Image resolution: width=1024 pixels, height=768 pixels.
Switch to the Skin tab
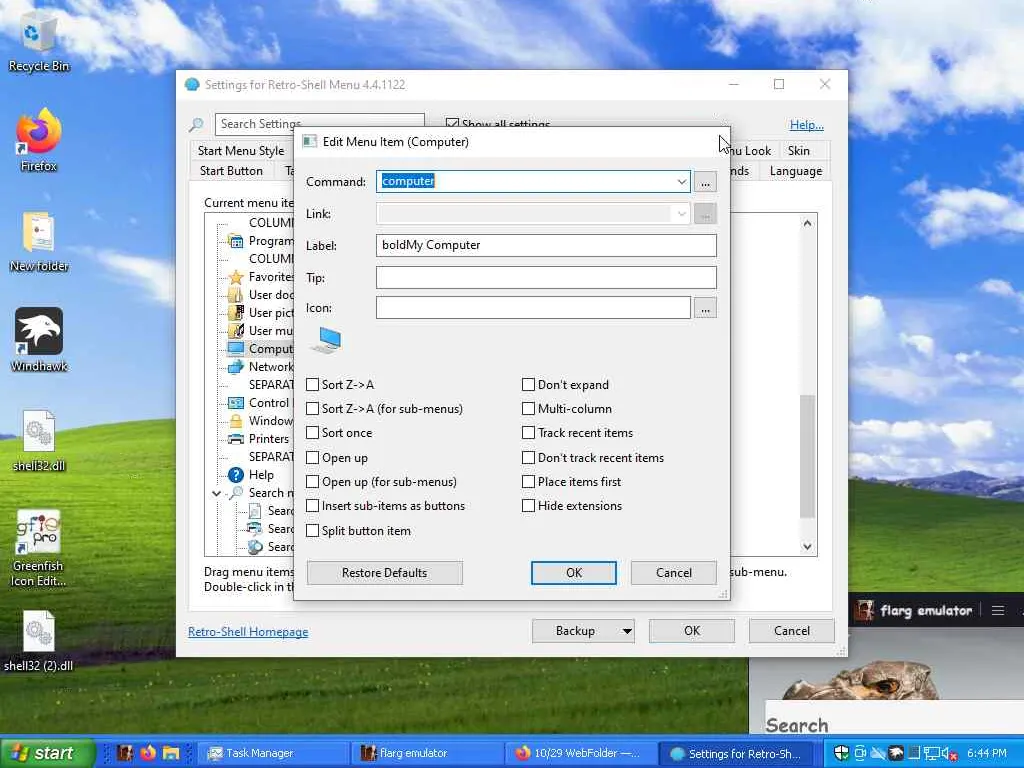click(x=799, y=151)
